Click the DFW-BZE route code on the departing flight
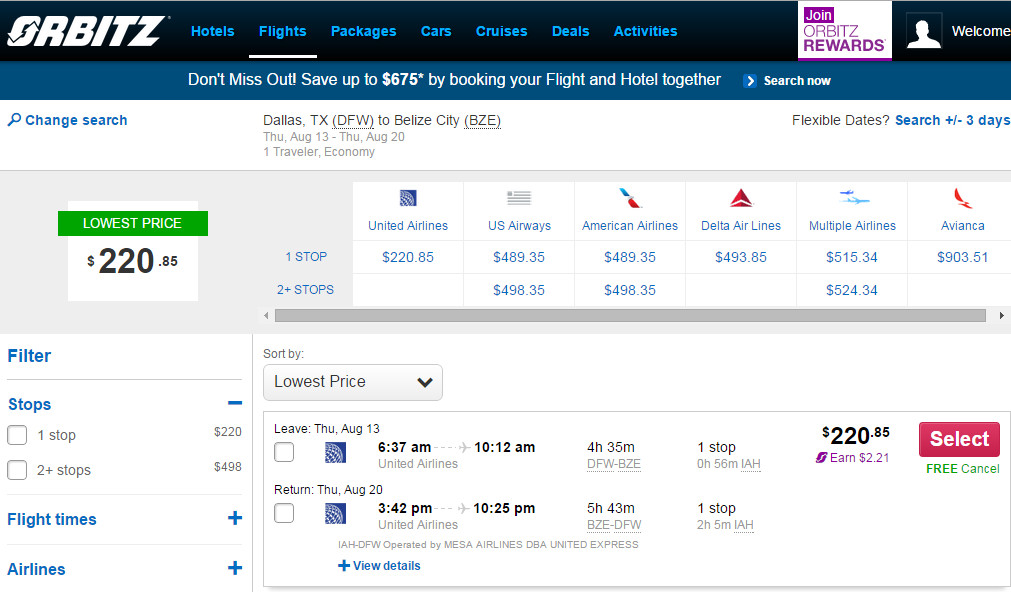 click(614, 464)
